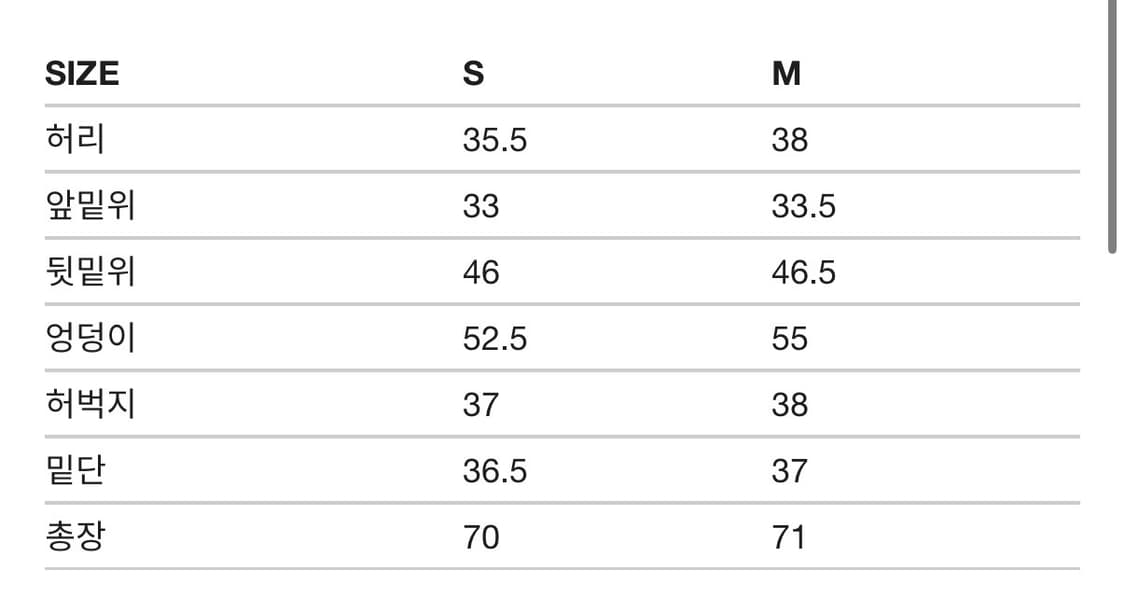Screen dimensions: 1125x613
Task: Click the 33.5 value in 앞밑위 row
Action: [x=803, y=206]
